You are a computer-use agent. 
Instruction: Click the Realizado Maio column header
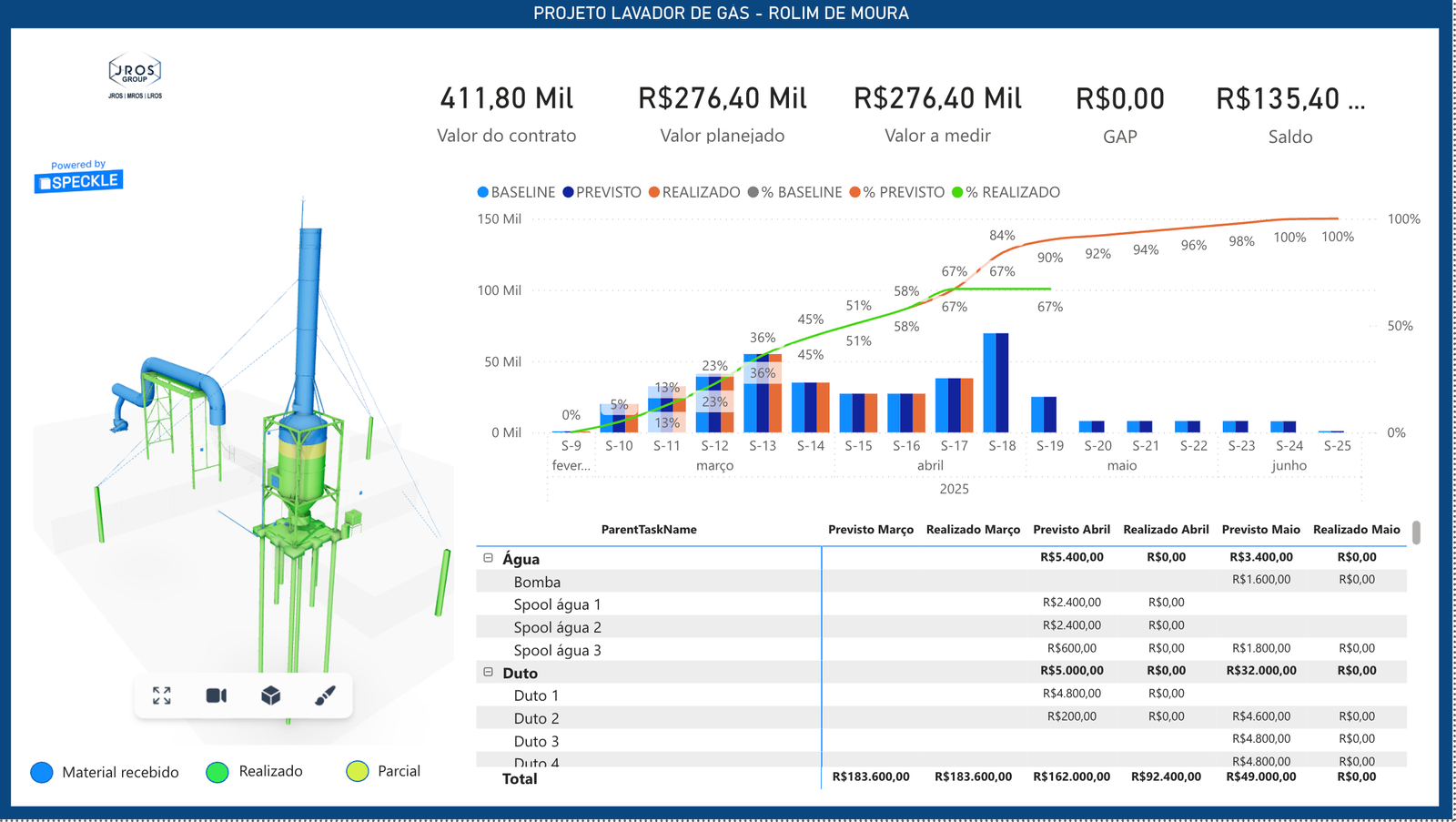(1356, 529)
